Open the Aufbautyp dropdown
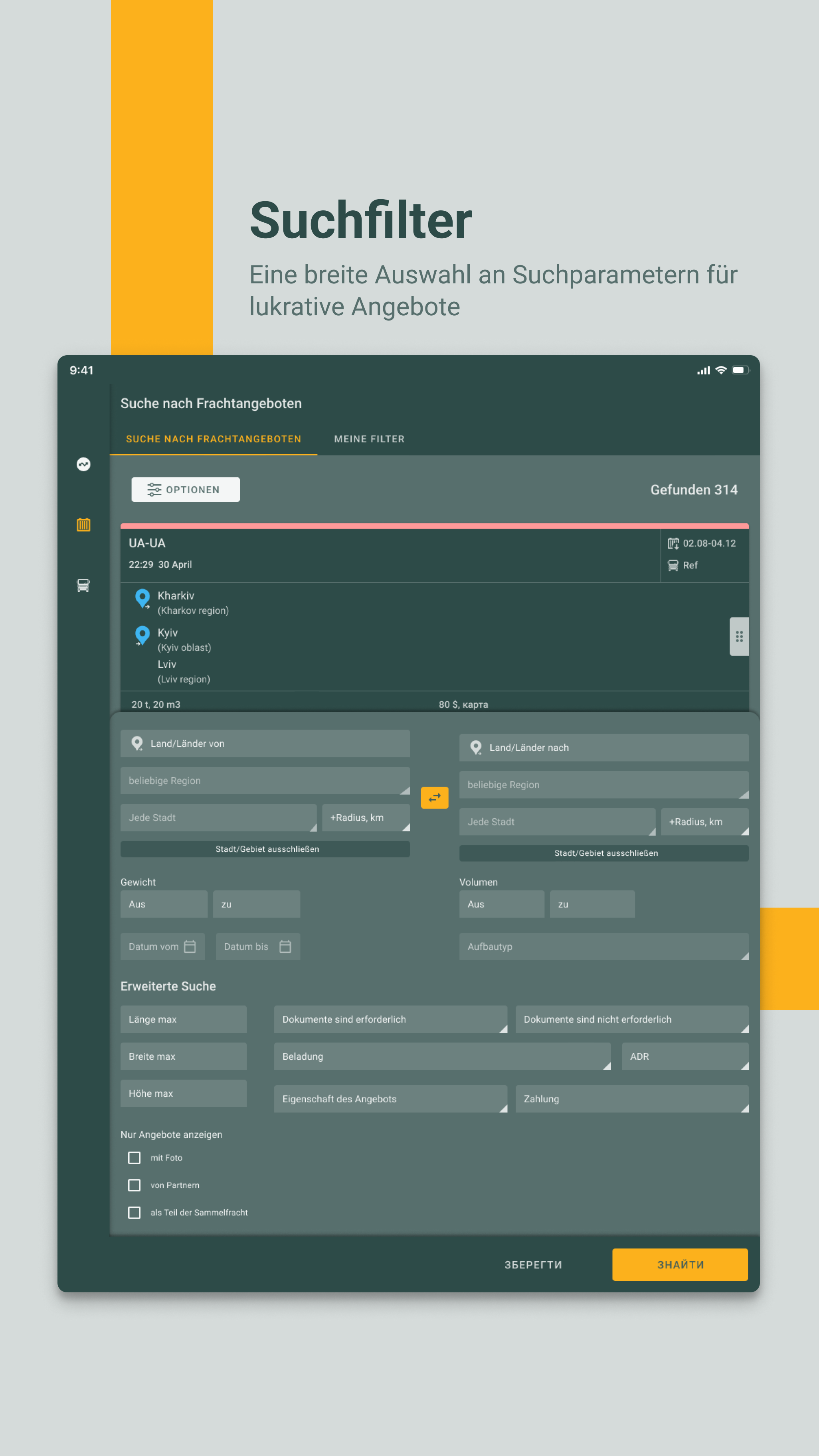 tap(603, 946)
